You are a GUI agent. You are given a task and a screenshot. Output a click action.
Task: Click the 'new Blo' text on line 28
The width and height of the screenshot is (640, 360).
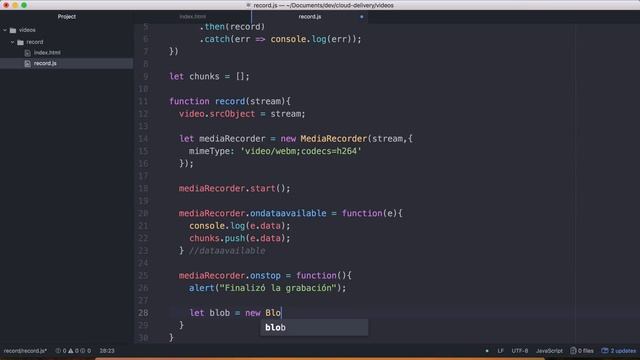(x=262, y=313)
